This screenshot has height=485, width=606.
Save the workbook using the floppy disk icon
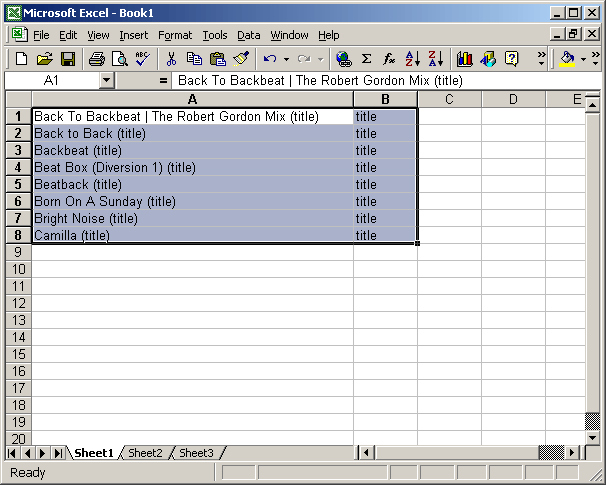68,59
